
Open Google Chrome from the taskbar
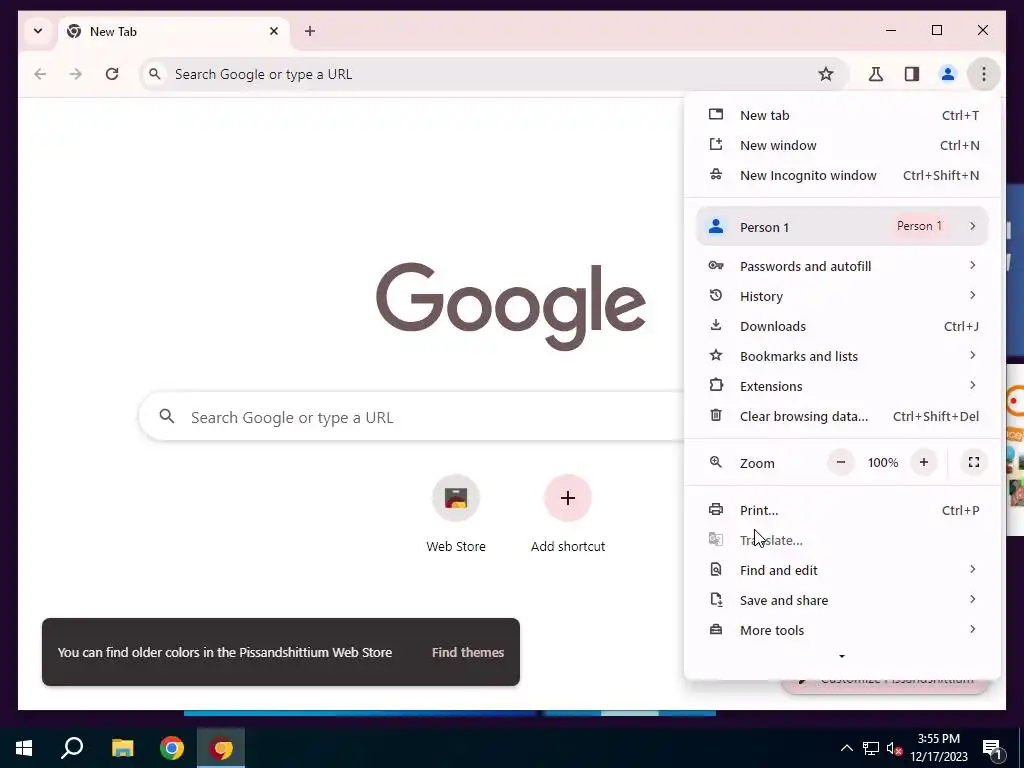point(172,748)
